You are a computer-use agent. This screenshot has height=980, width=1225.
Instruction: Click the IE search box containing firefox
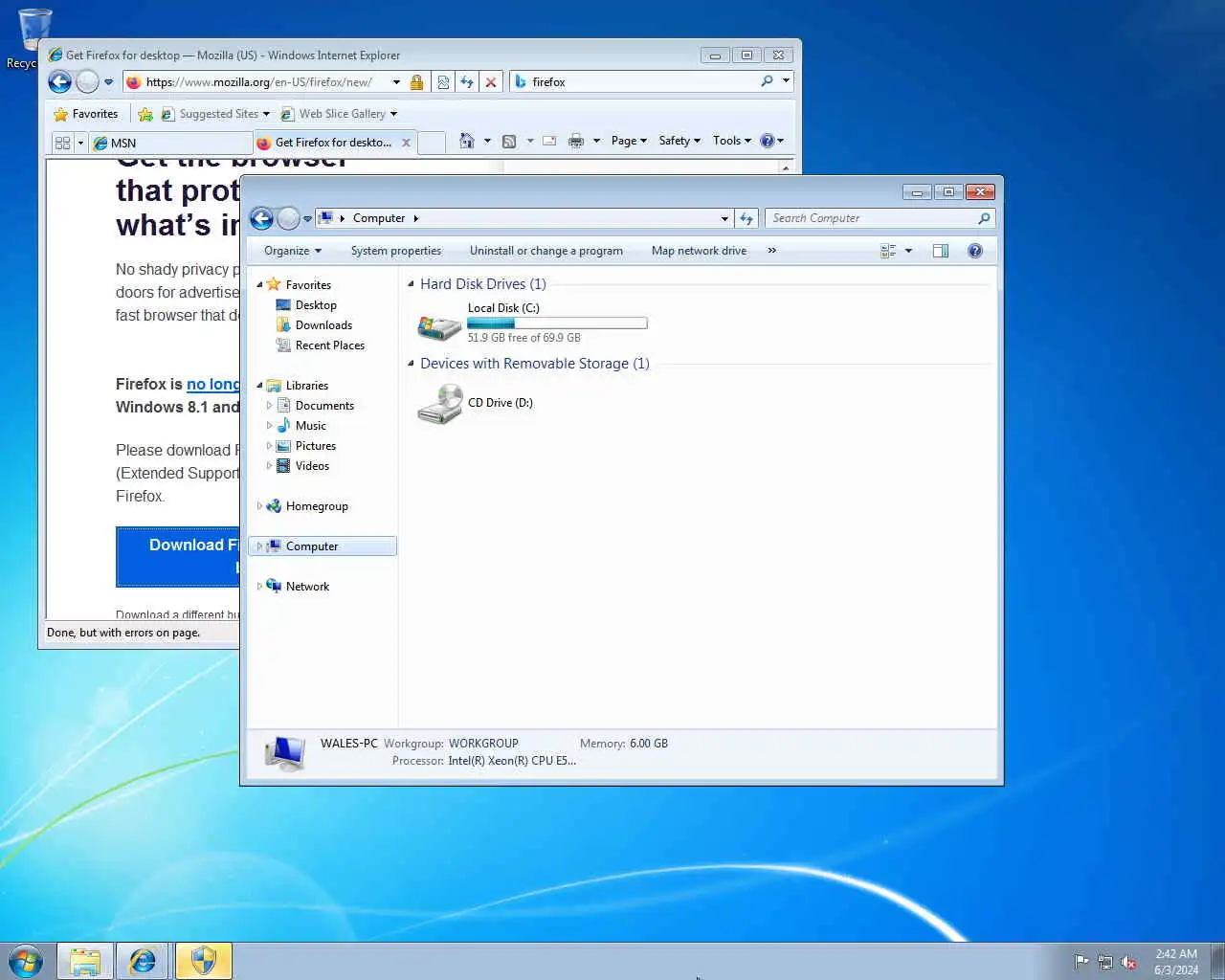tap(643, 82)
